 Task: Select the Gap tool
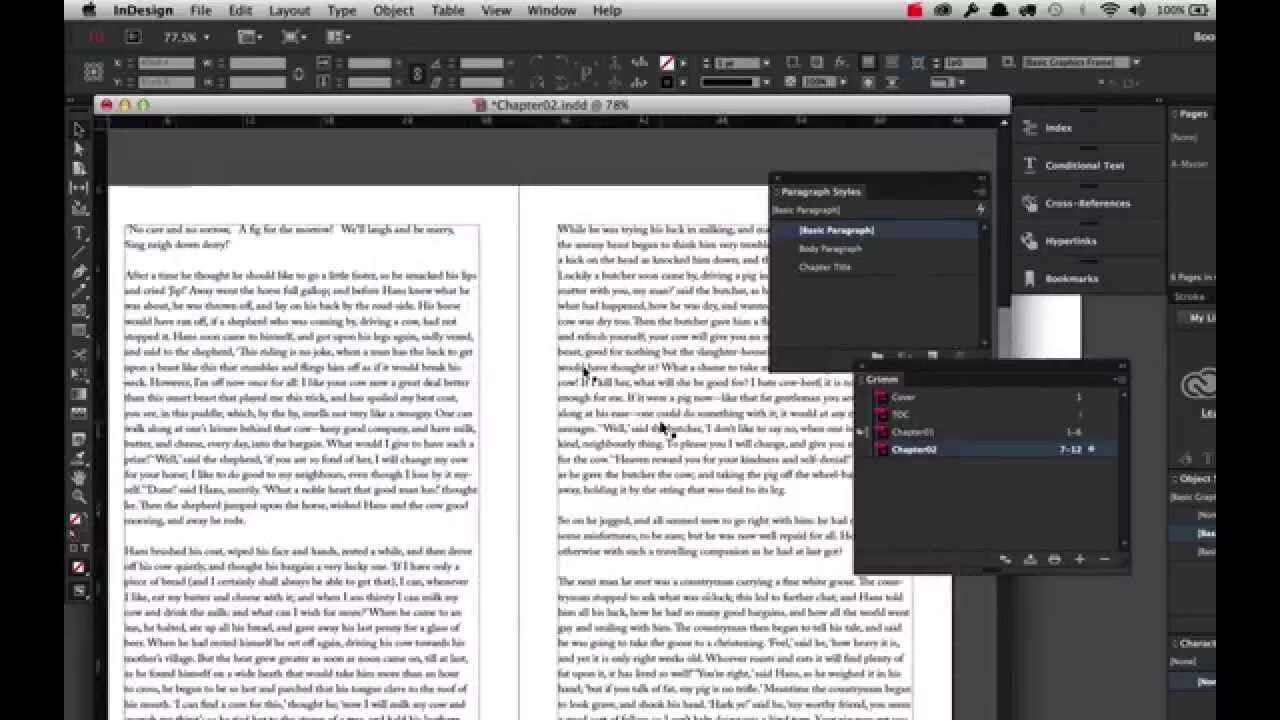[x=79, y=187]
